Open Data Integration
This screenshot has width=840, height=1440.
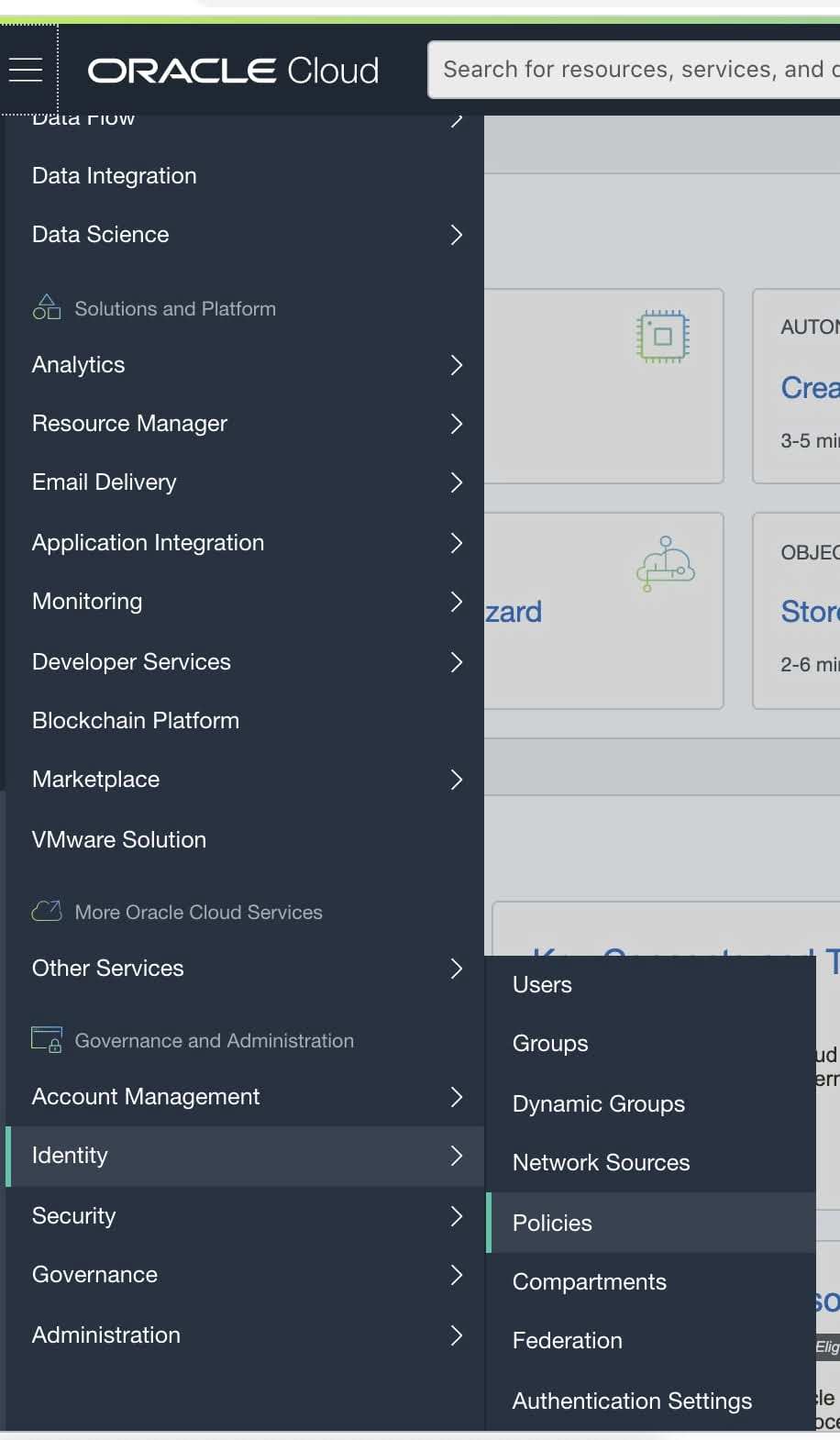pos(115,176)
